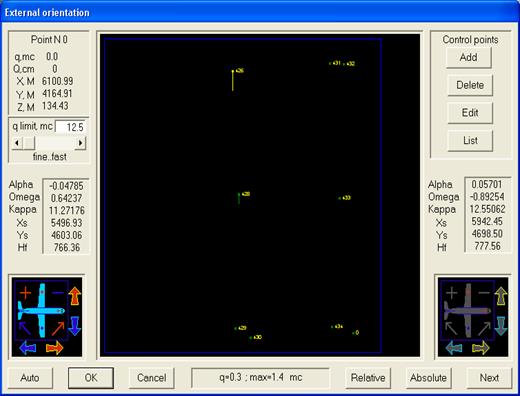Open the control points List
The width and height of the screenshot is (520, 396).
(470, 140)
